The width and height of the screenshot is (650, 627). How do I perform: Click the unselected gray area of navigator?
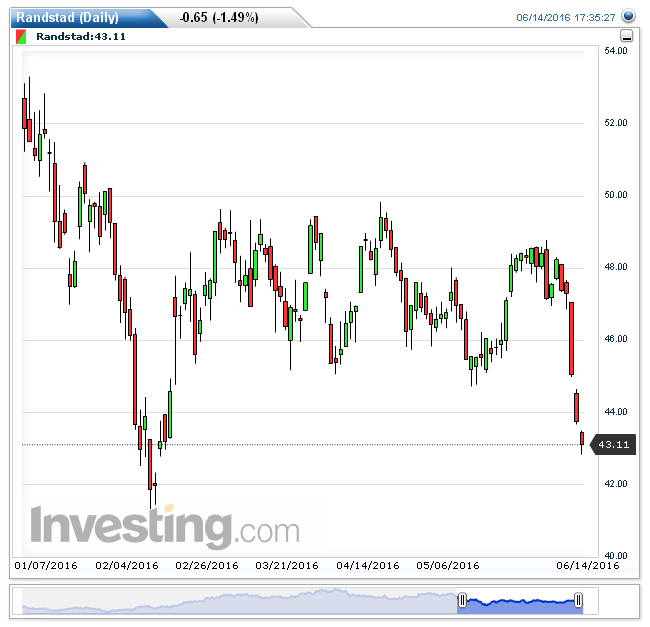coord(240,601)
